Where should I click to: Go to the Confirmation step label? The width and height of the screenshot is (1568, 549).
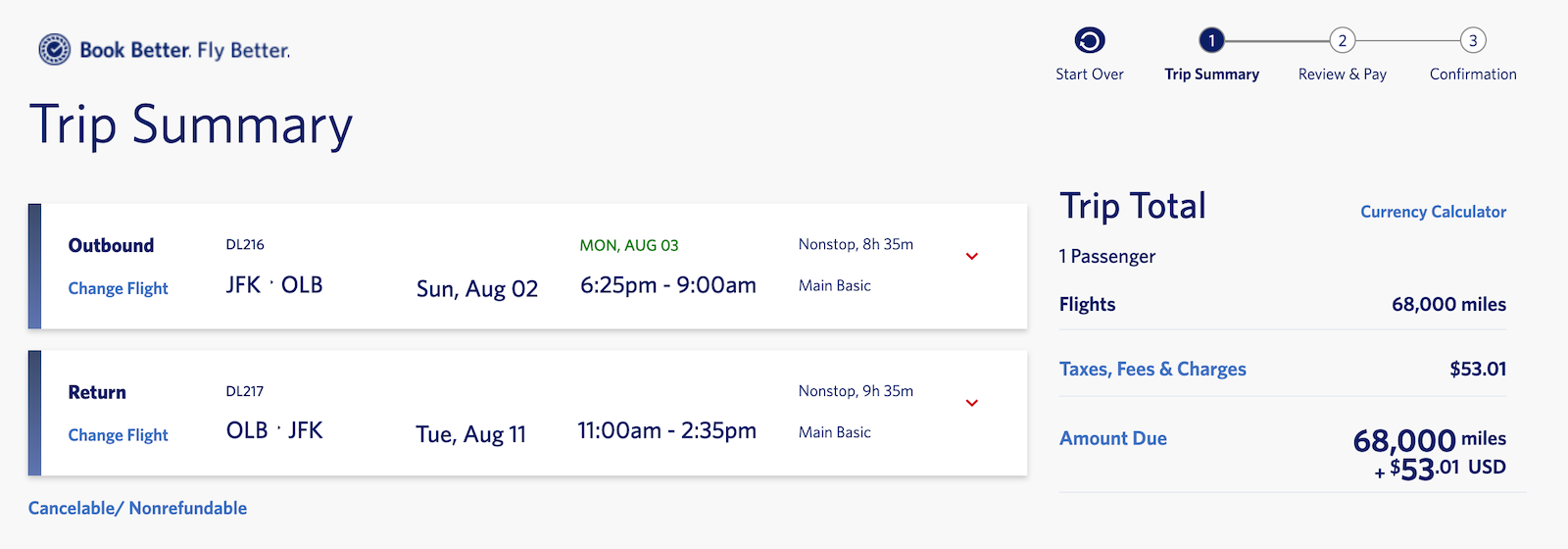click(1473, 75)
